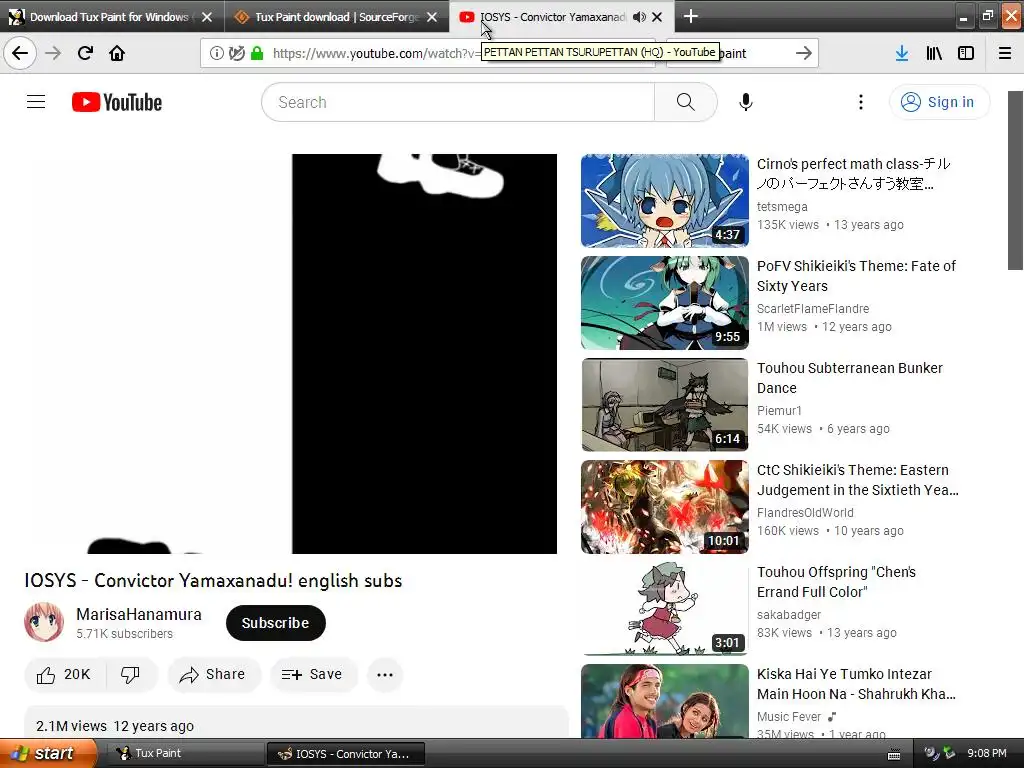Select IOSYS Convictor taskbar button
The width and height of the screenshot is (1024, 768).
tap(346, 754)
